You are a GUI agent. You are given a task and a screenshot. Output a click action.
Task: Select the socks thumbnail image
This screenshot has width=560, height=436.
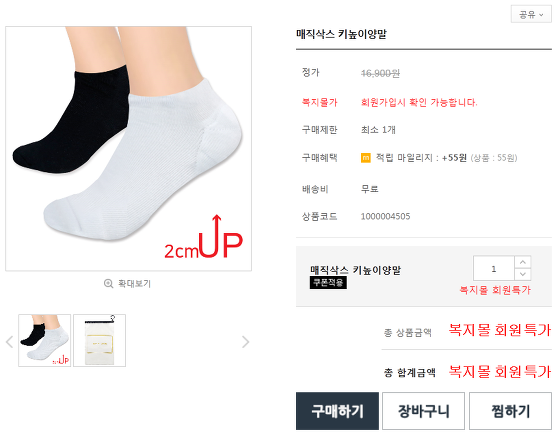tap(45, 340)
